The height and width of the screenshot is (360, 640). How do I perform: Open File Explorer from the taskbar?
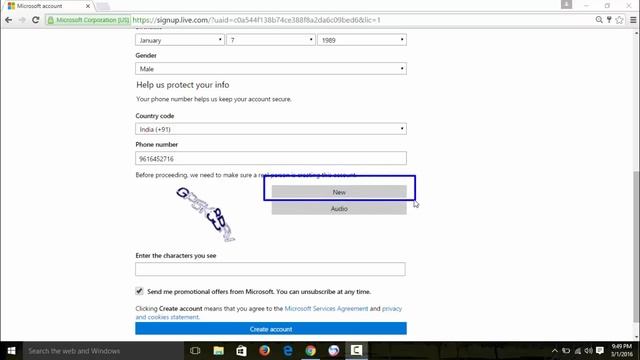(218, 351)
